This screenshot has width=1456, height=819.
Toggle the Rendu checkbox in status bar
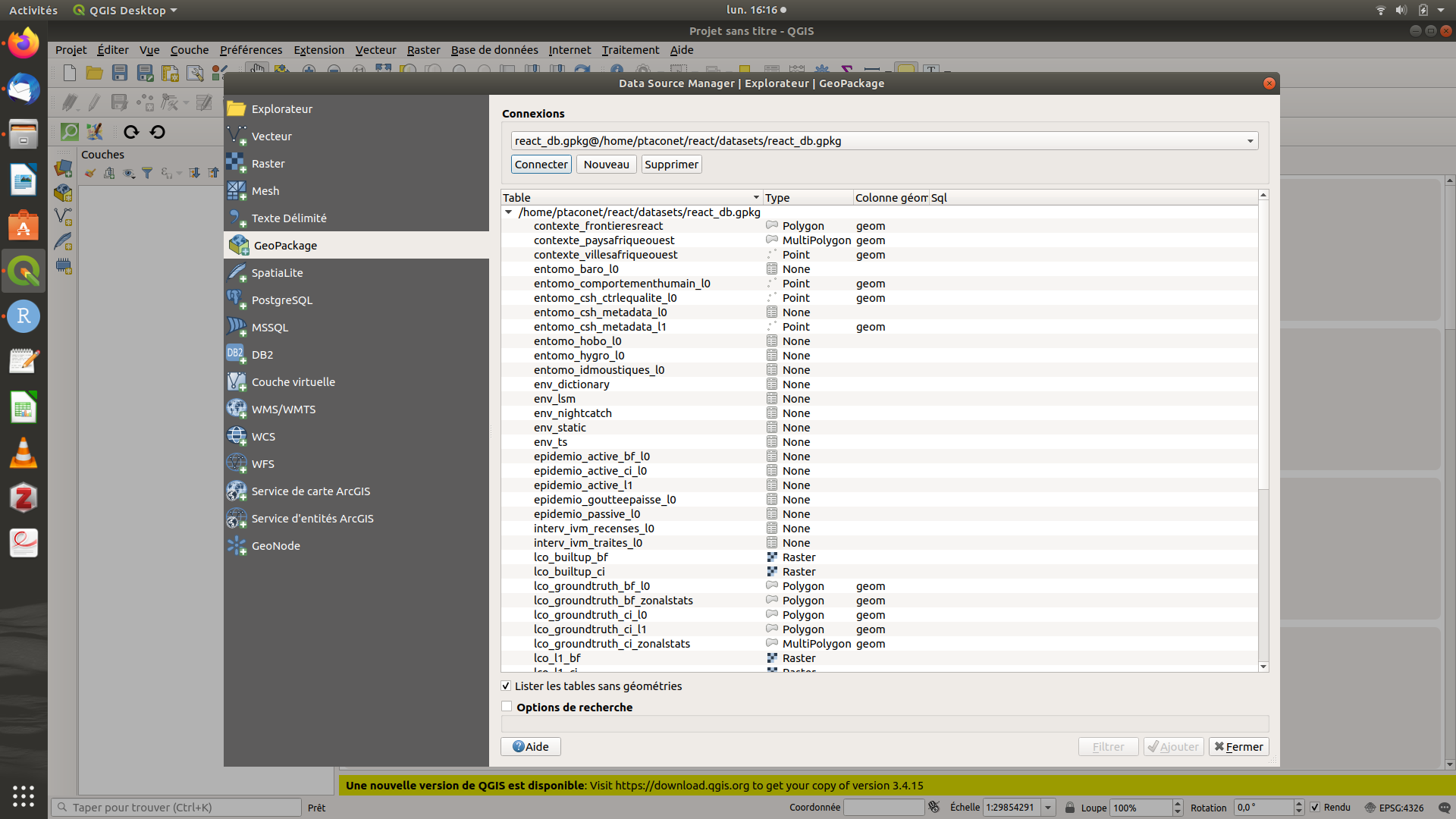point(1315,808)
